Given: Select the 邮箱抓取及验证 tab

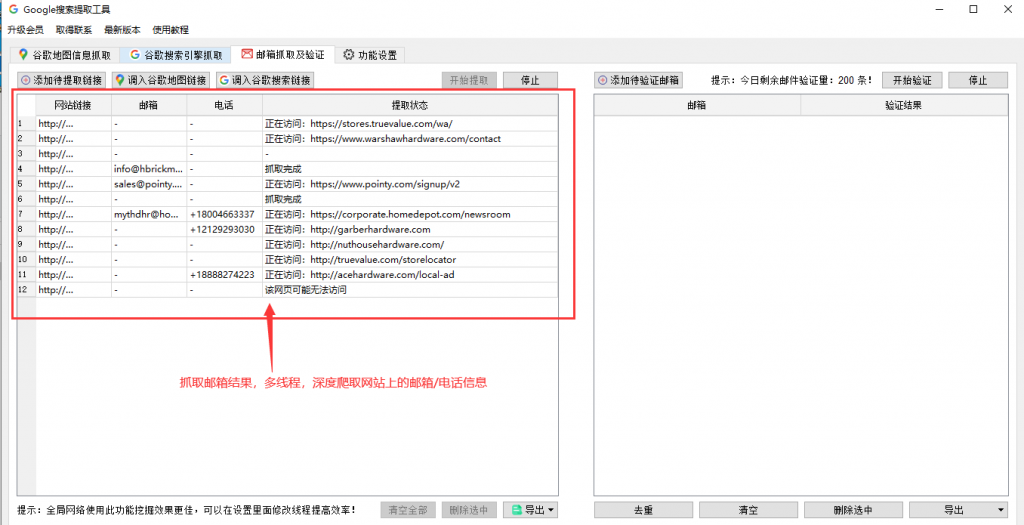Looking at the screenshot, I should coord(283,54).
